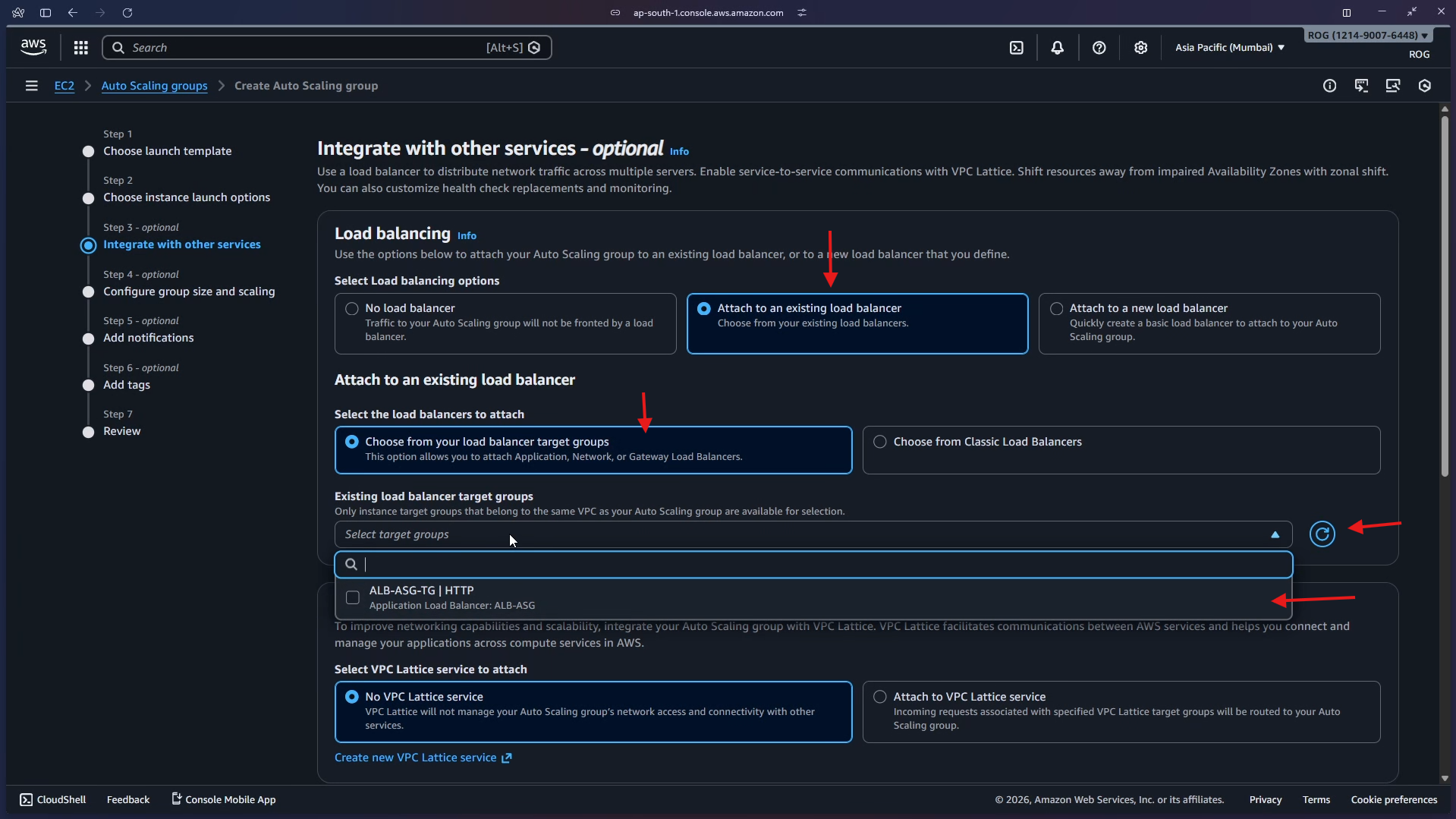Screen dimensions: 1456x819
Task: Click inside the target group search field
Action: coord(531,564)
